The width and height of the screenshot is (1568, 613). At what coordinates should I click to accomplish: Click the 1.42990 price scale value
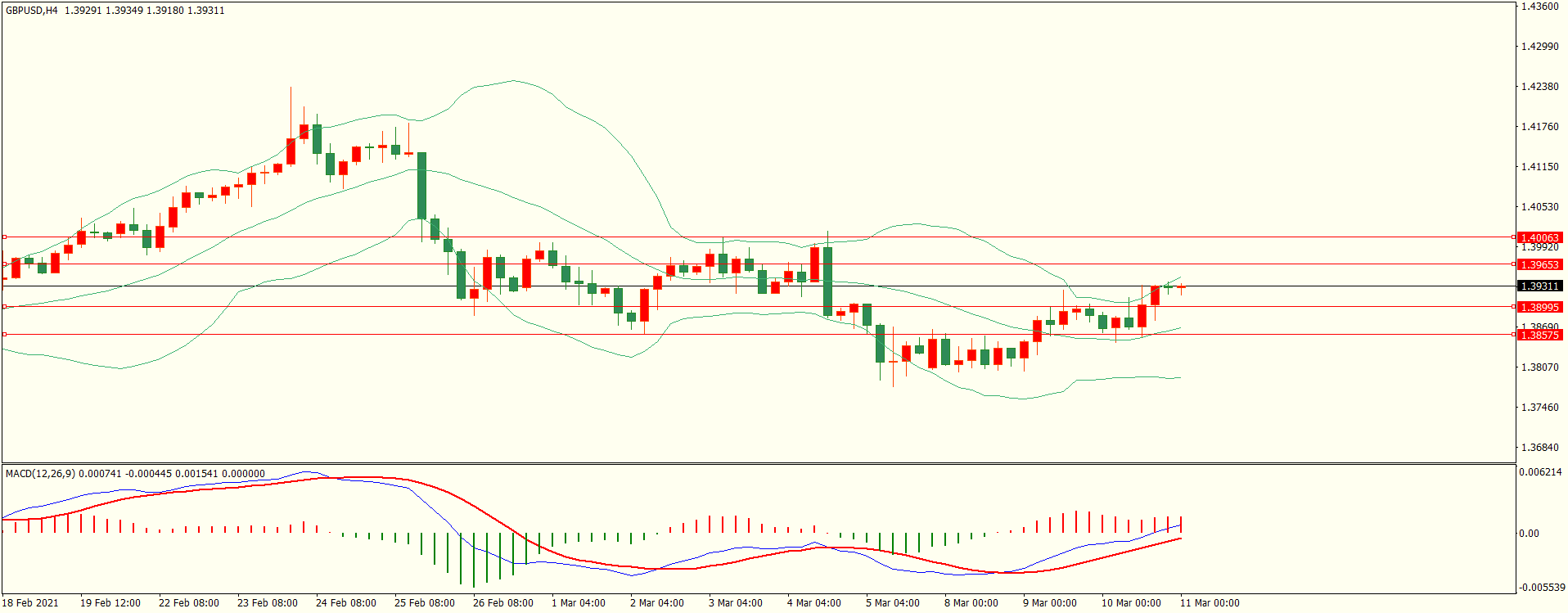[x=1539, y=47]
